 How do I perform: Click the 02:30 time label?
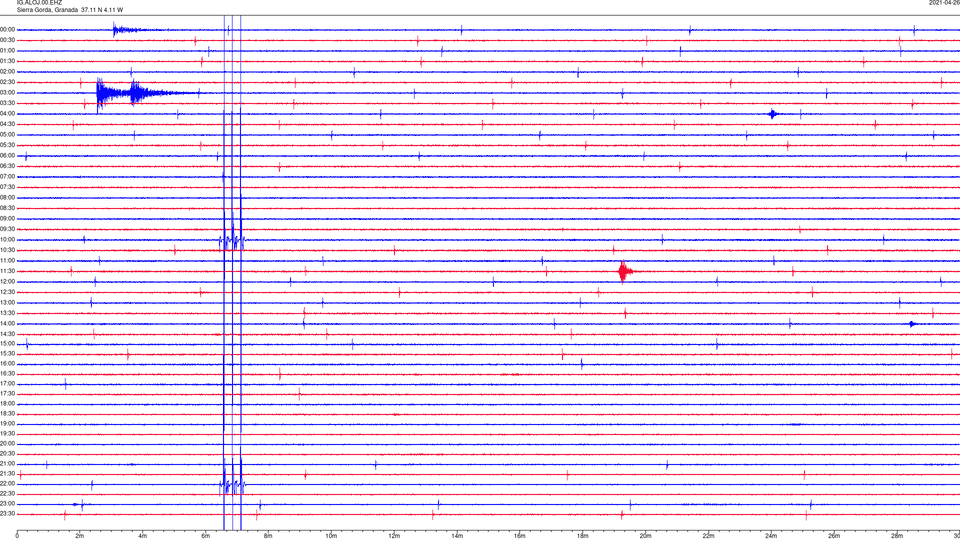click(x=8, y=82)
